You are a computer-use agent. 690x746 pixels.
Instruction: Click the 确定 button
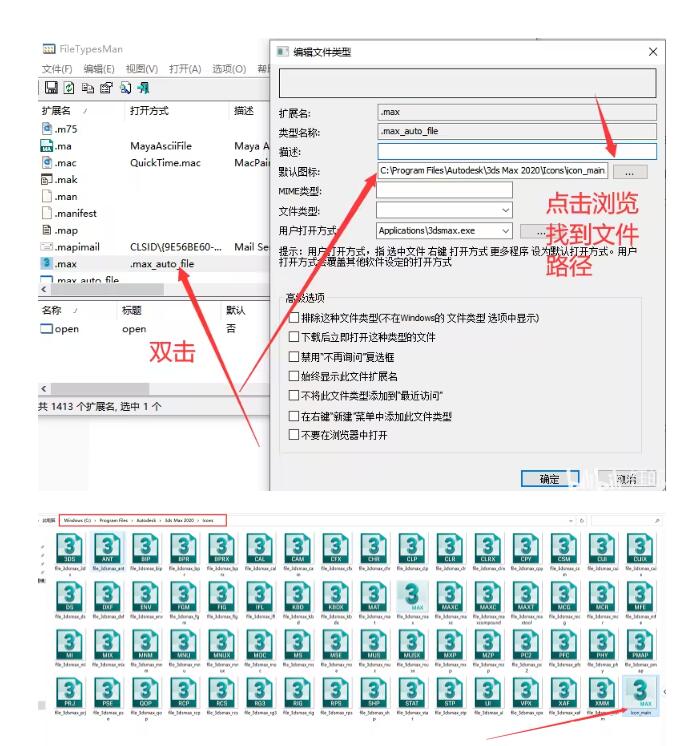tap(549, 479)
